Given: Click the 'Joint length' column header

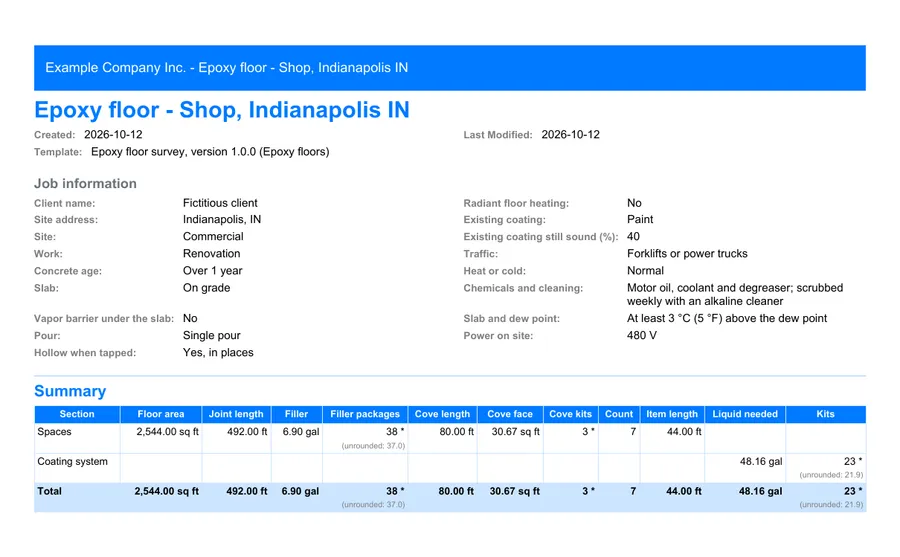Looking at the screenshot, I should click(x=236, y=414).
